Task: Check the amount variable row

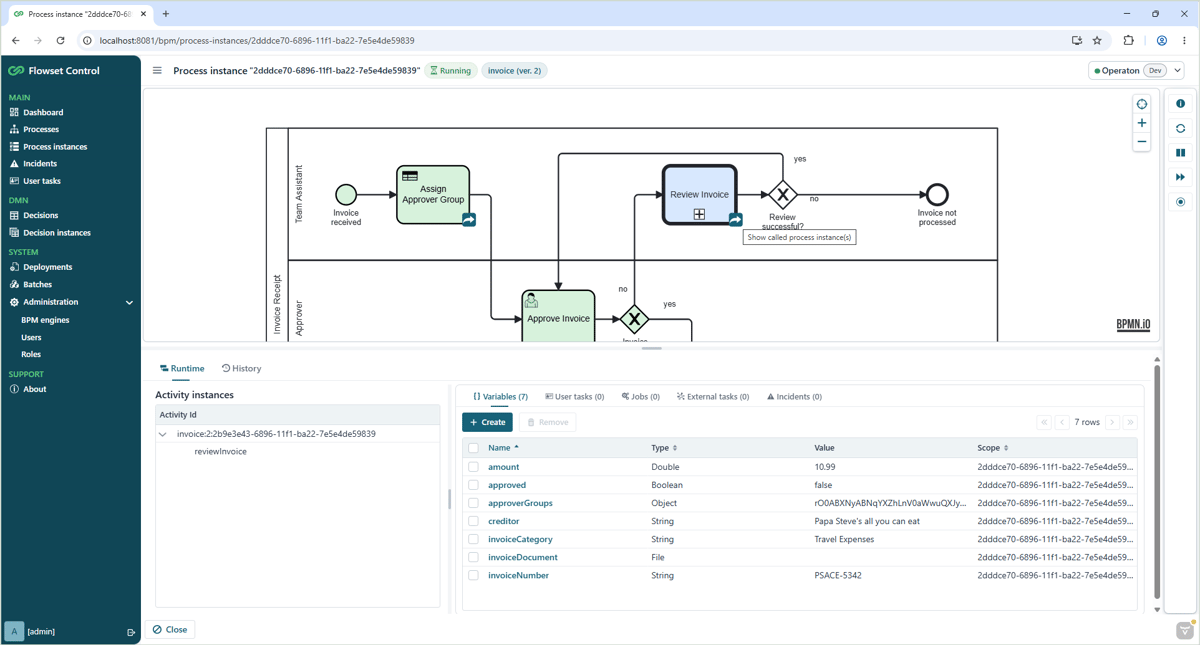Action: 474,467
